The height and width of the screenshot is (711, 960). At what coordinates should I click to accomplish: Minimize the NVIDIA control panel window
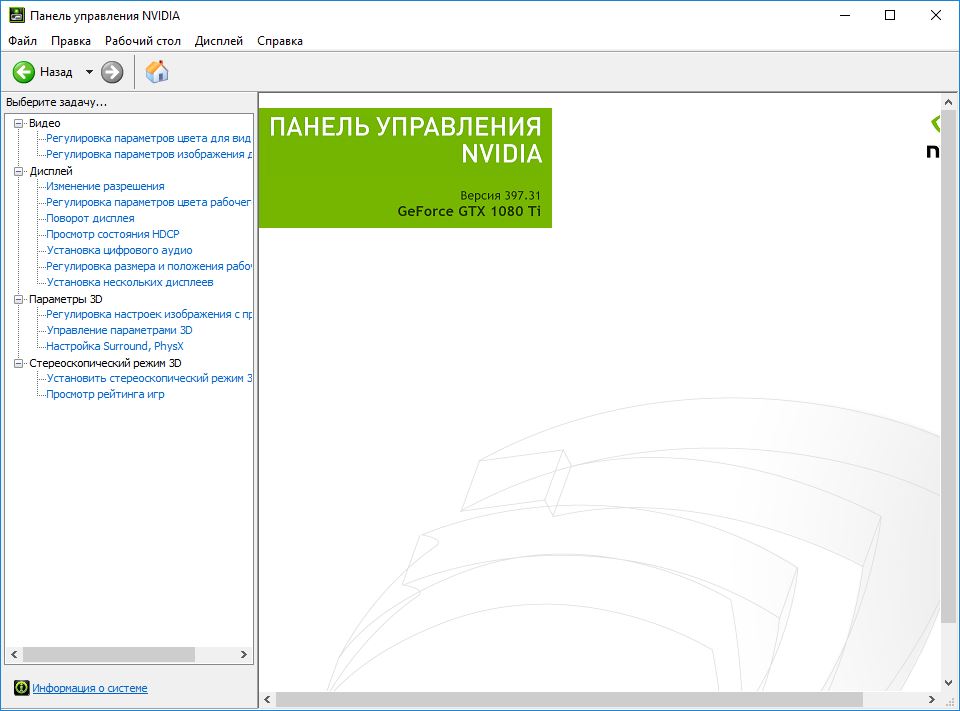click(846, 15)
